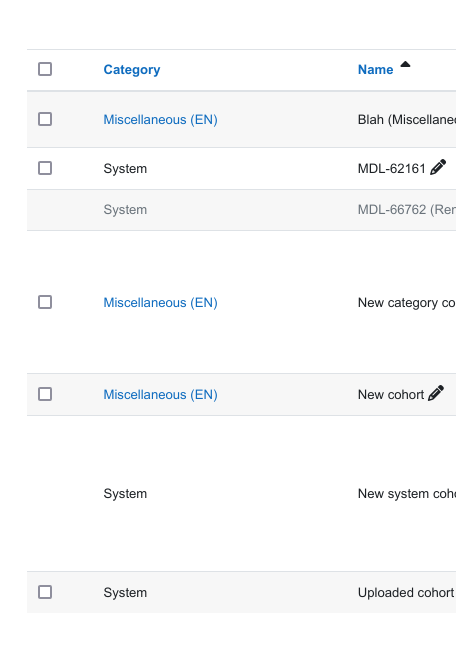Open the Miscellaneous (EN) link in the Blah row
Viewport: 456px width, 662px height.
pos(160,120)
